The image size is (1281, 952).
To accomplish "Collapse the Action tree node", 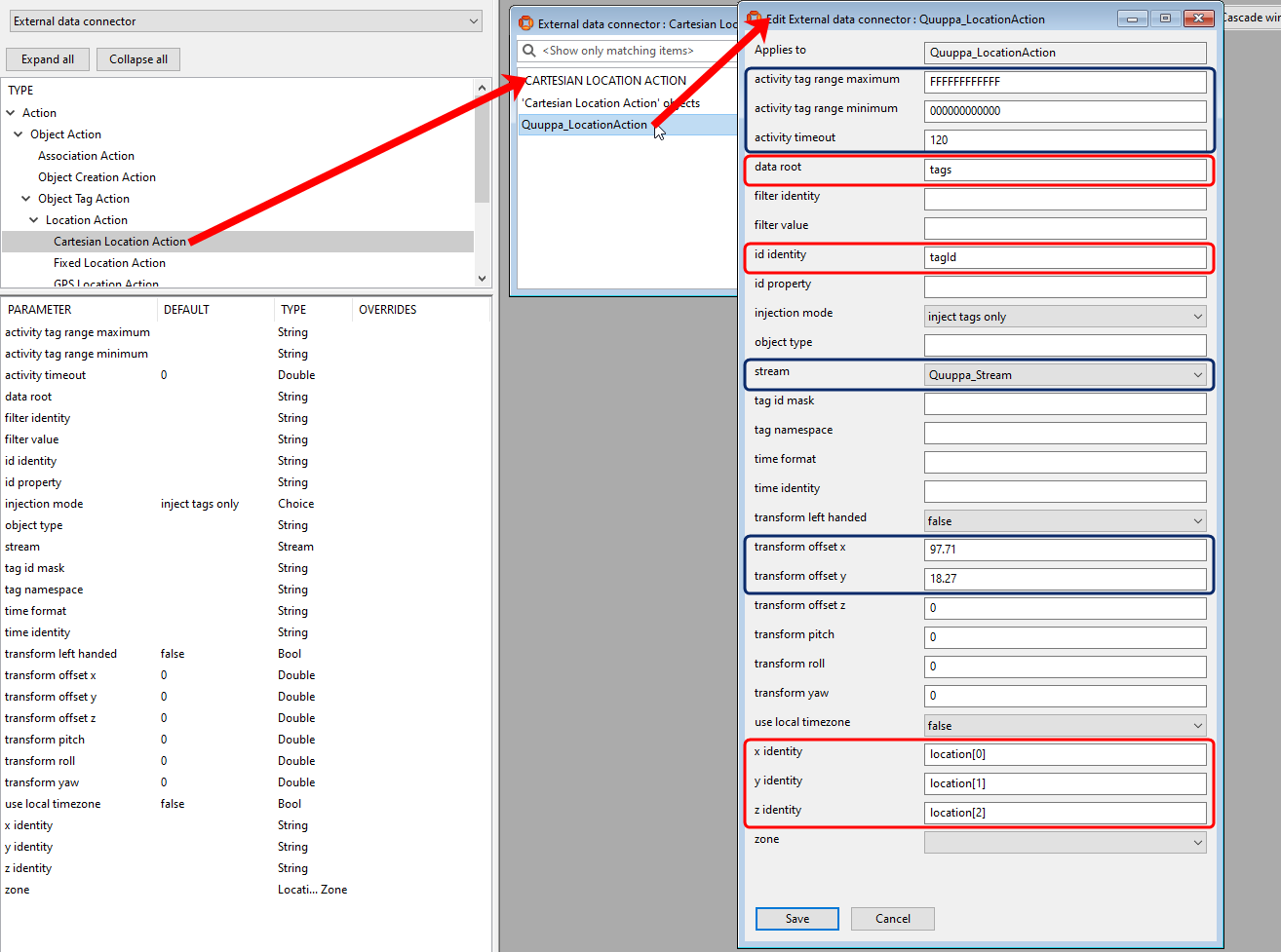I will (x=11, y=113).
